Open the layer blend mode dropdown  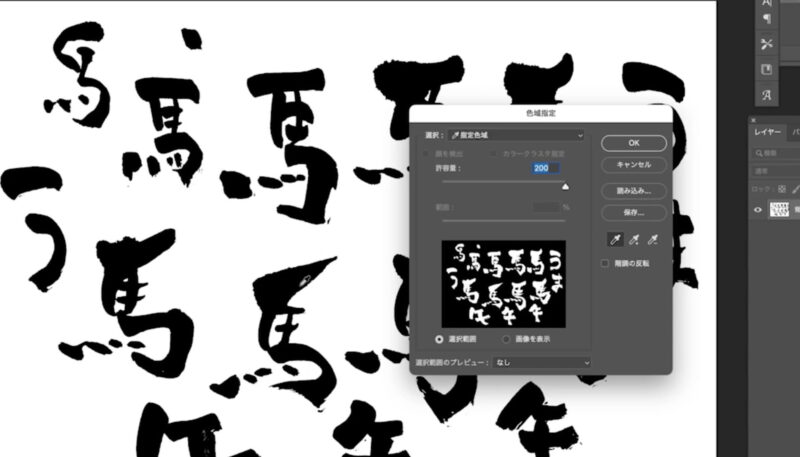point(777,171)
